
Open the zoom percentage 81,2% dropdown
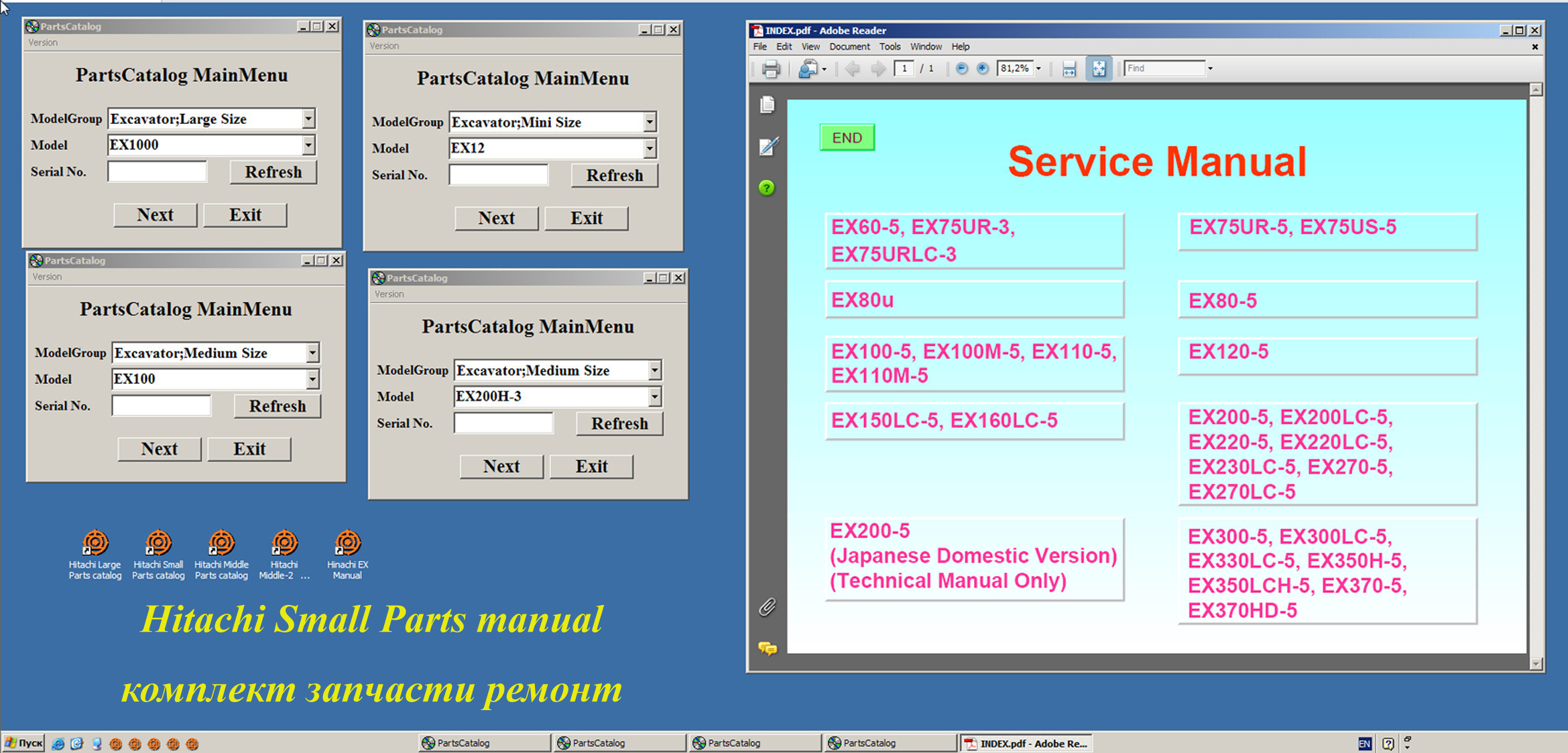[x=1038, y=68]
